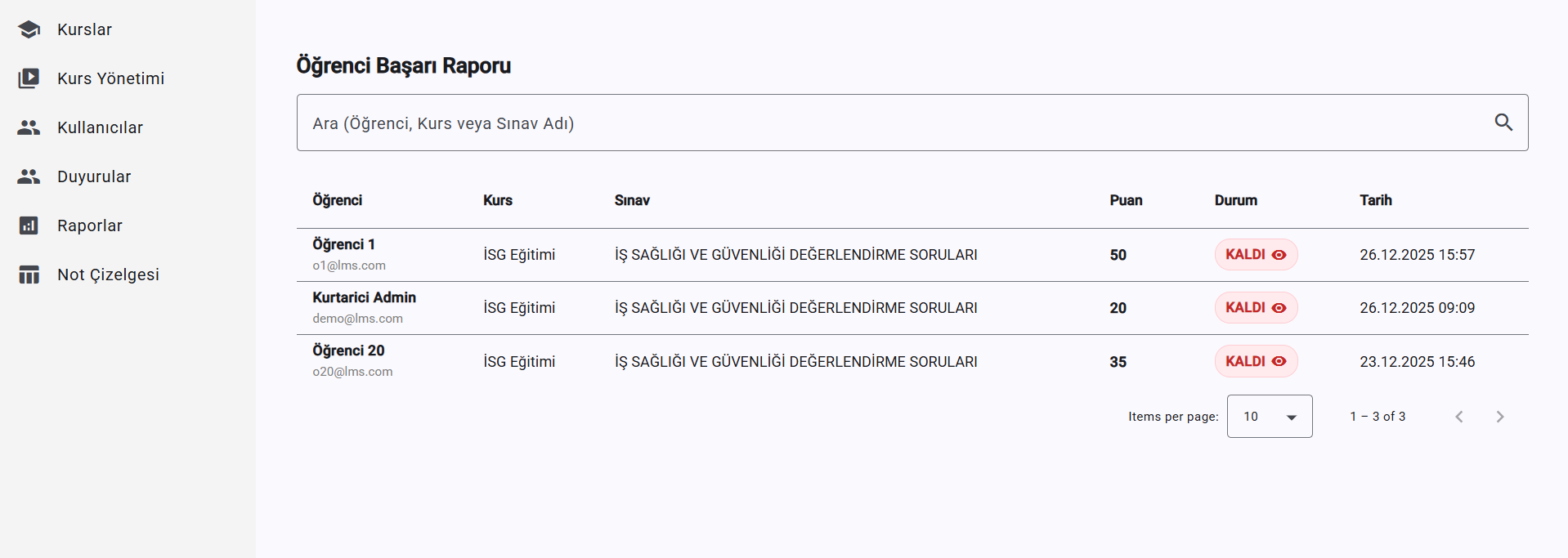Click the Not Çizelgesi table icon

[29, 275]
